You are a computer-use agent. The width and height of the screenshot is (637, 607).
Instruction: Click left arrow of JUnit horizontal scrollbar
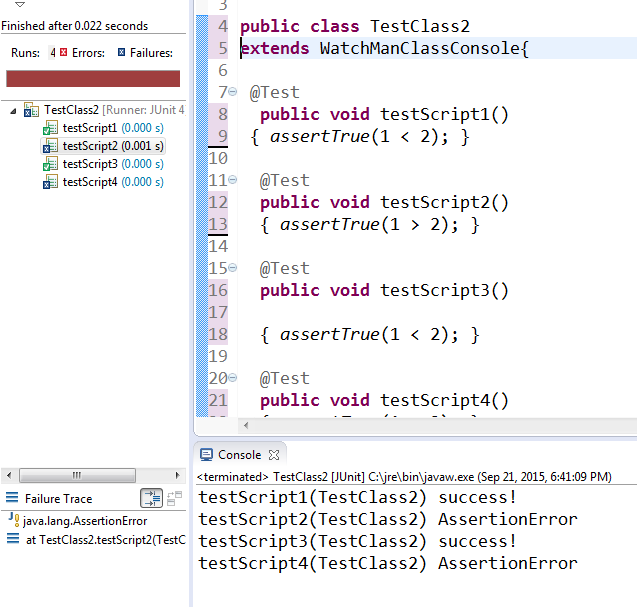point(9,475)
